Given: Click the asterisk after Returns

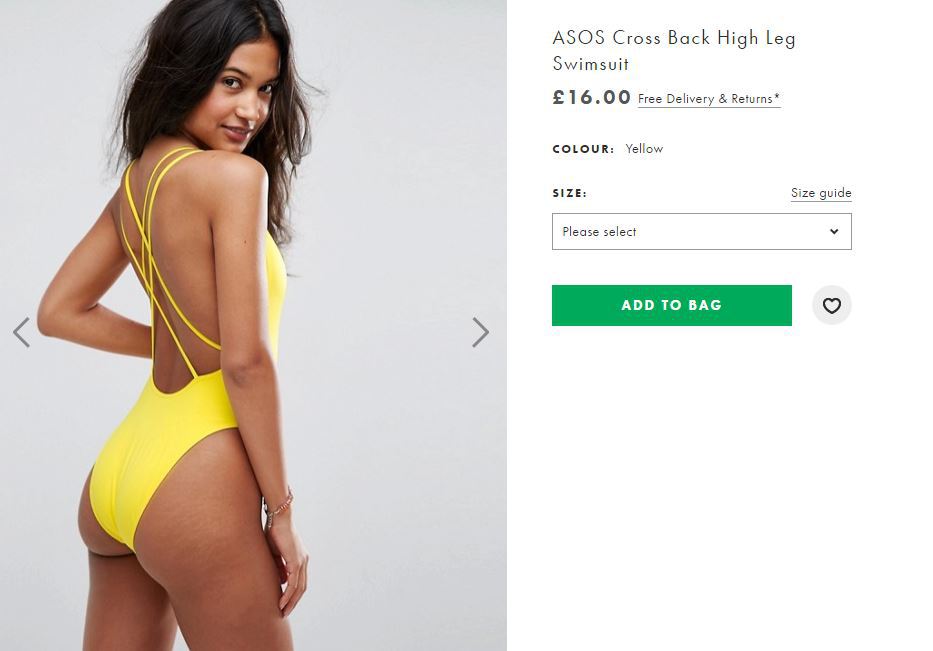Looking at the screenshot, I should (x=777, y=96).
